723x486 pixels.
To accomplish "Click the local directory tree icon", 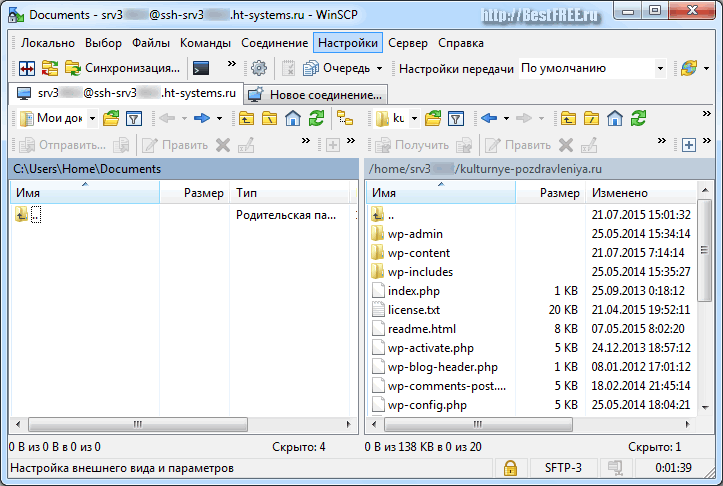I will pyautogui.click(x=344, y=118).
